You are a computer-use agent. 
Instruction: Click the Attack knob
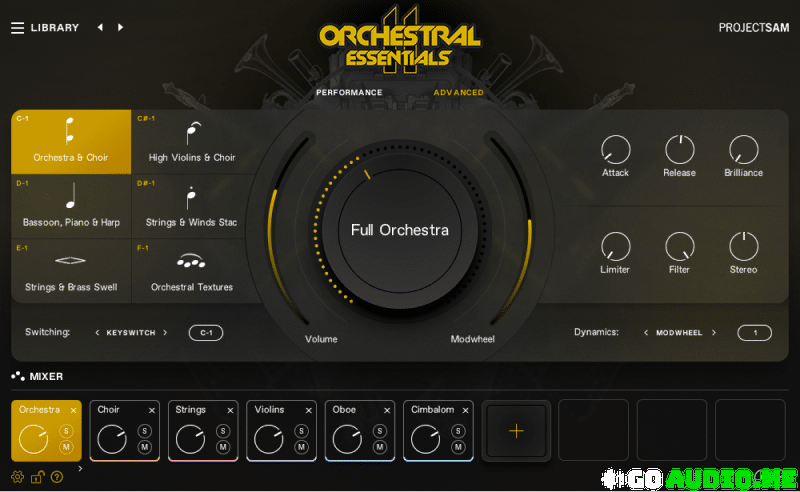(615, 151)
